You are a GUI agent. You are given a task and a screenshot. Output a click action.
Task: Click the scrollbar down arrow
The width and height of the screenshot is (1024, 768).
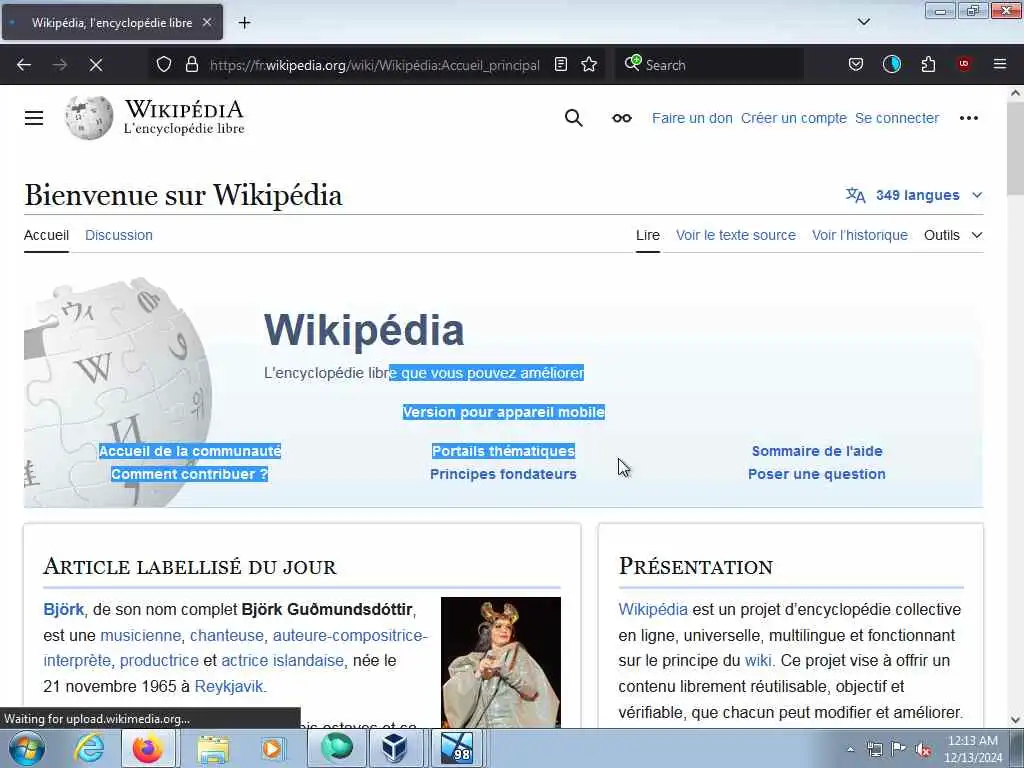1015,720
